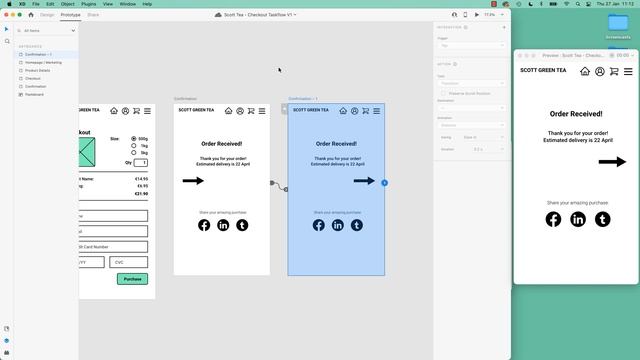640x360 pixels.
Task: Click the Purchase button on Checkout artboard
Action: (133, 279)
